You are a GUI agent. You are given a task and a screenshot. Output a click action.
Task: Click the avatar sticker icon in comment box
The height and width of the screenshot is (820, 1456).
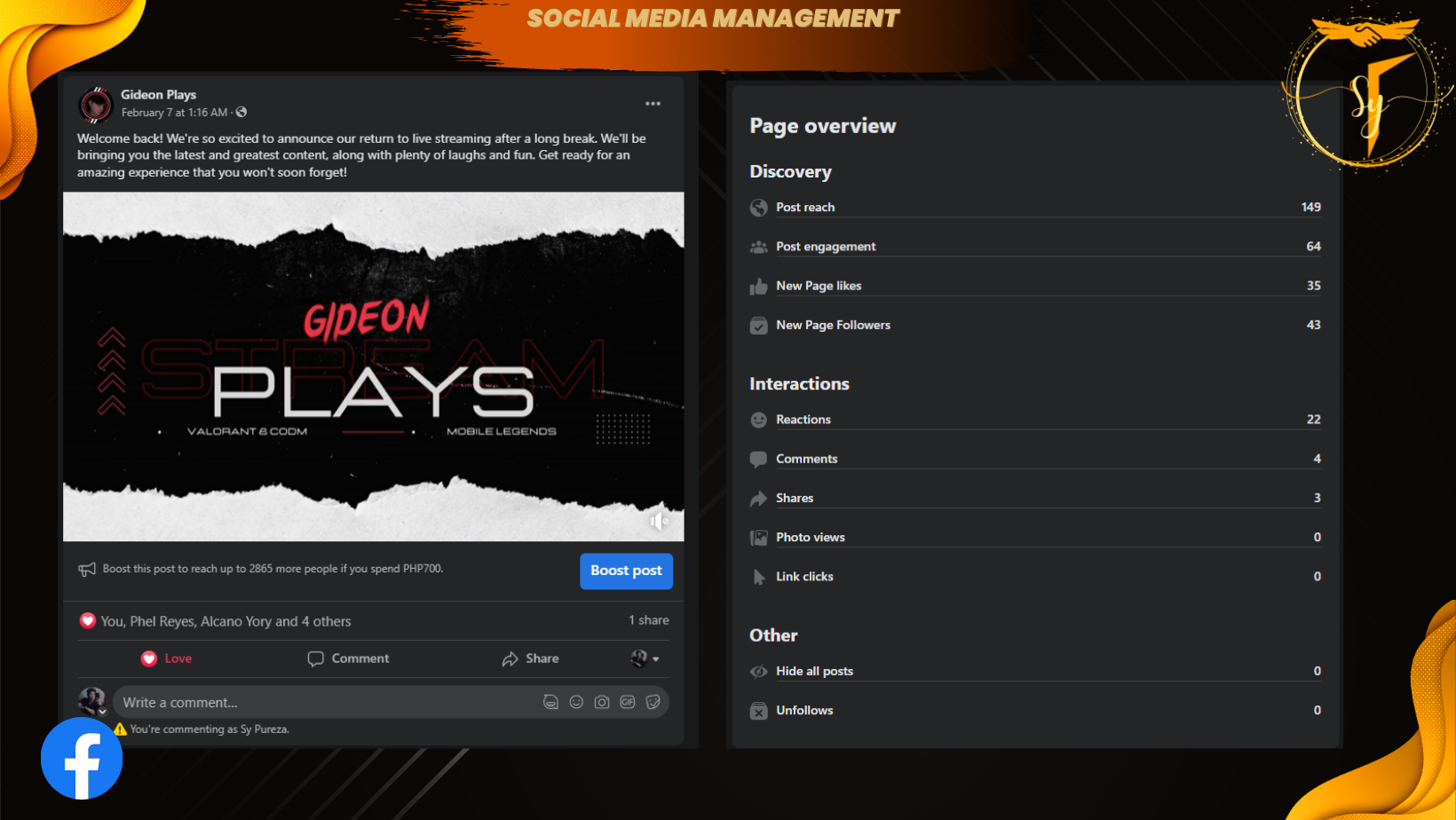coord(550,702)
